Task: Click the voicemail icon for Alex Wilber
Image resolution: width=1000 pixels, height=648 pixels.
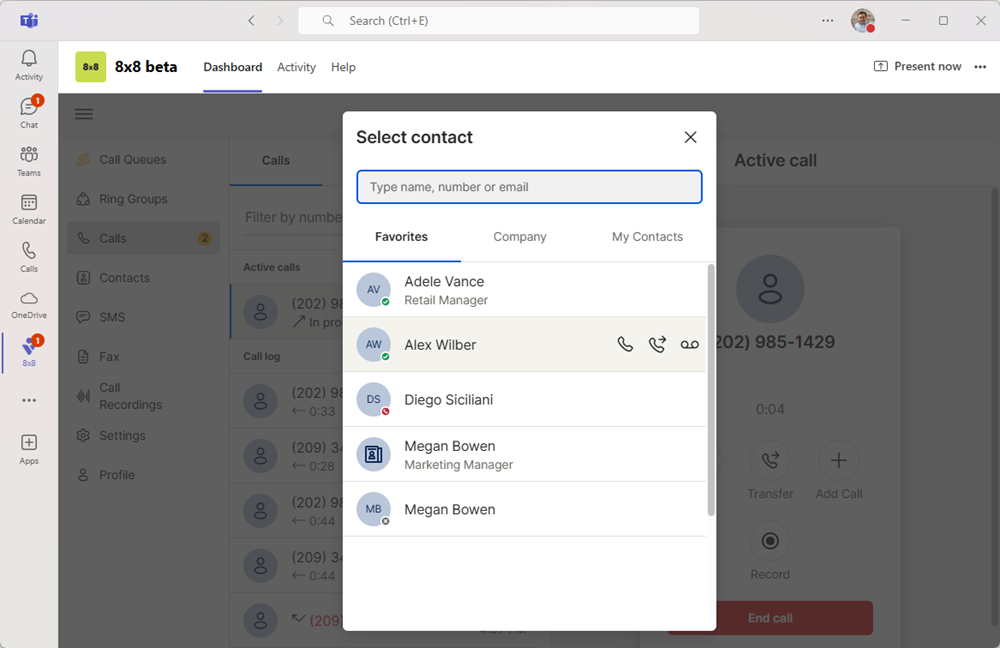Action: [689, 345]
